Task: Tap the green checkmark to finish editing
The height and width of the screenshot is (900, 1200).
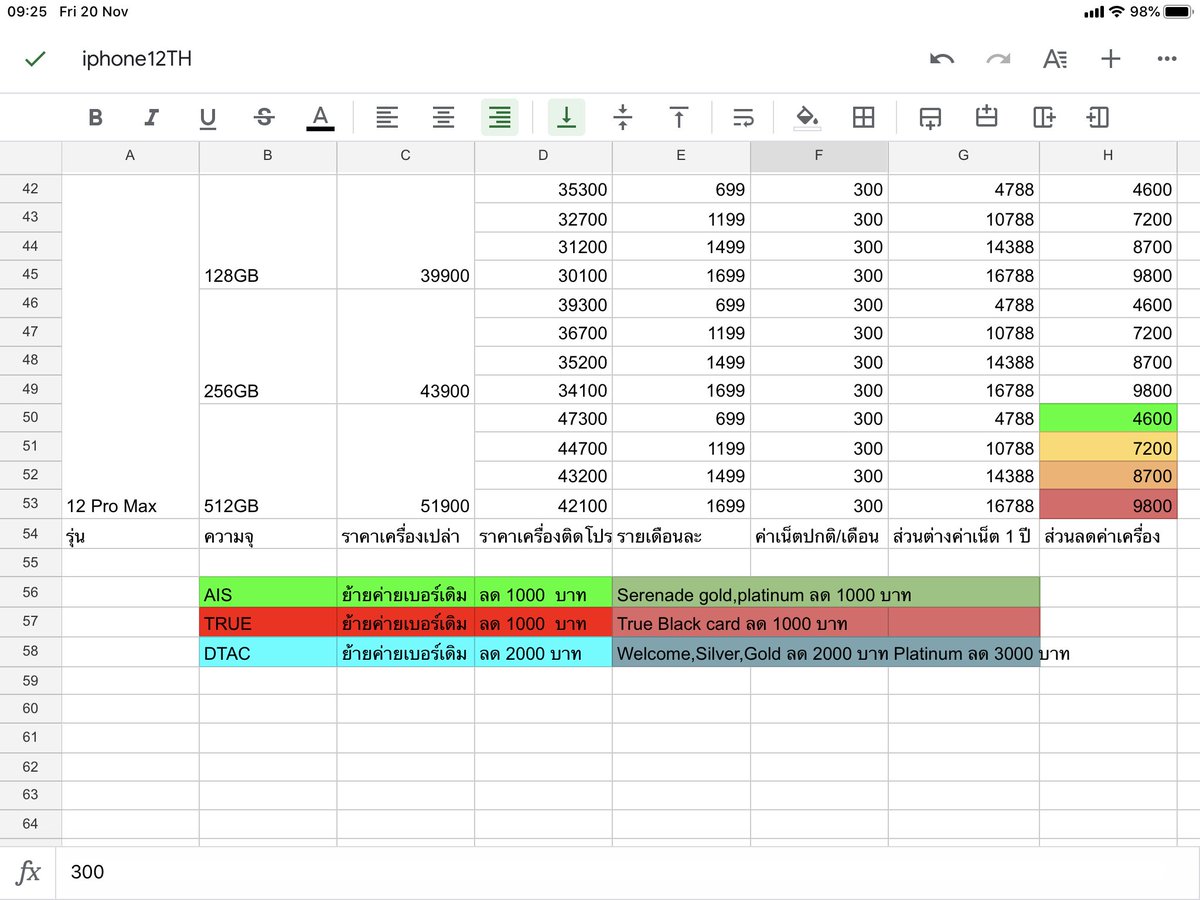Action: click(35, 59)
